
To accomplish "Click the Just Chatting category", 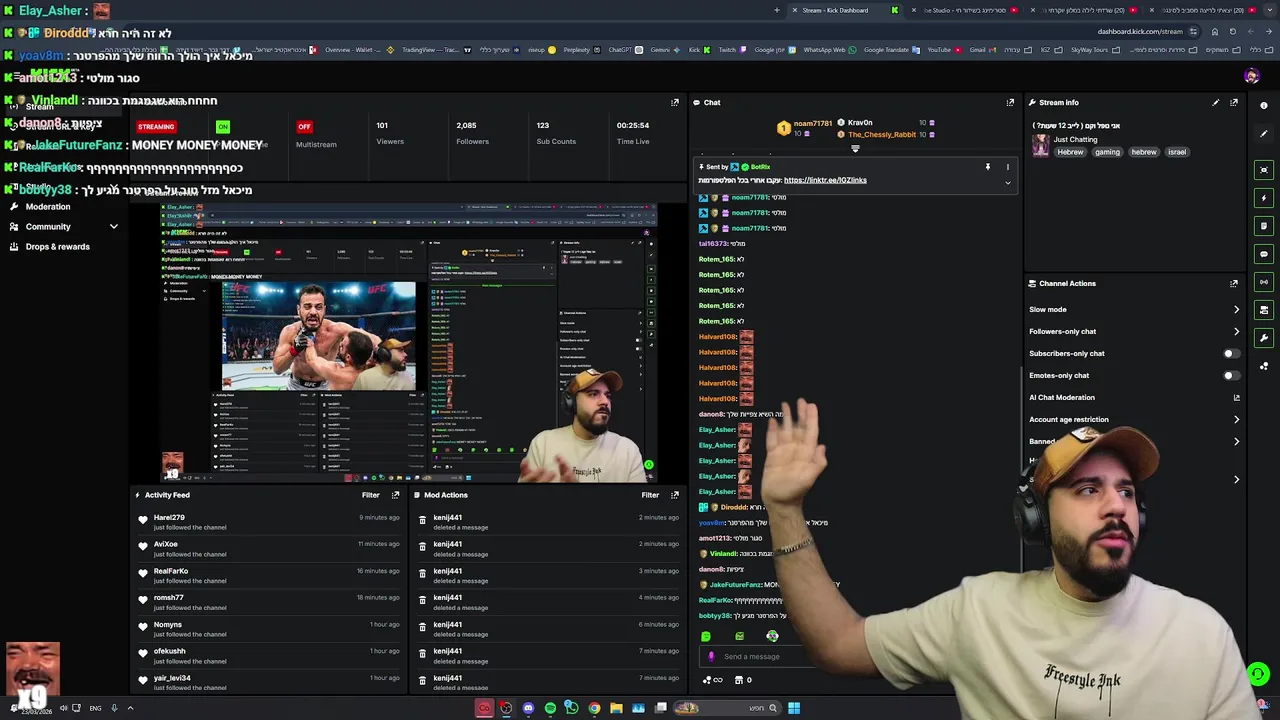I will (x=1075, y=140).
